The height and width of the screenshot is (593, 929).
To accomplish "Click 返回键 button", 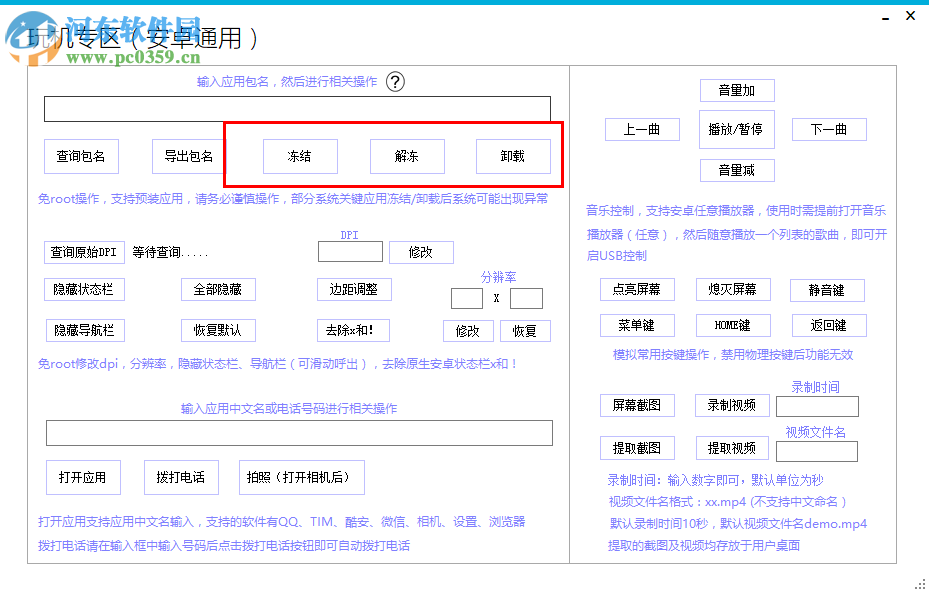I will pyautogui.click(x=829, y=325).
